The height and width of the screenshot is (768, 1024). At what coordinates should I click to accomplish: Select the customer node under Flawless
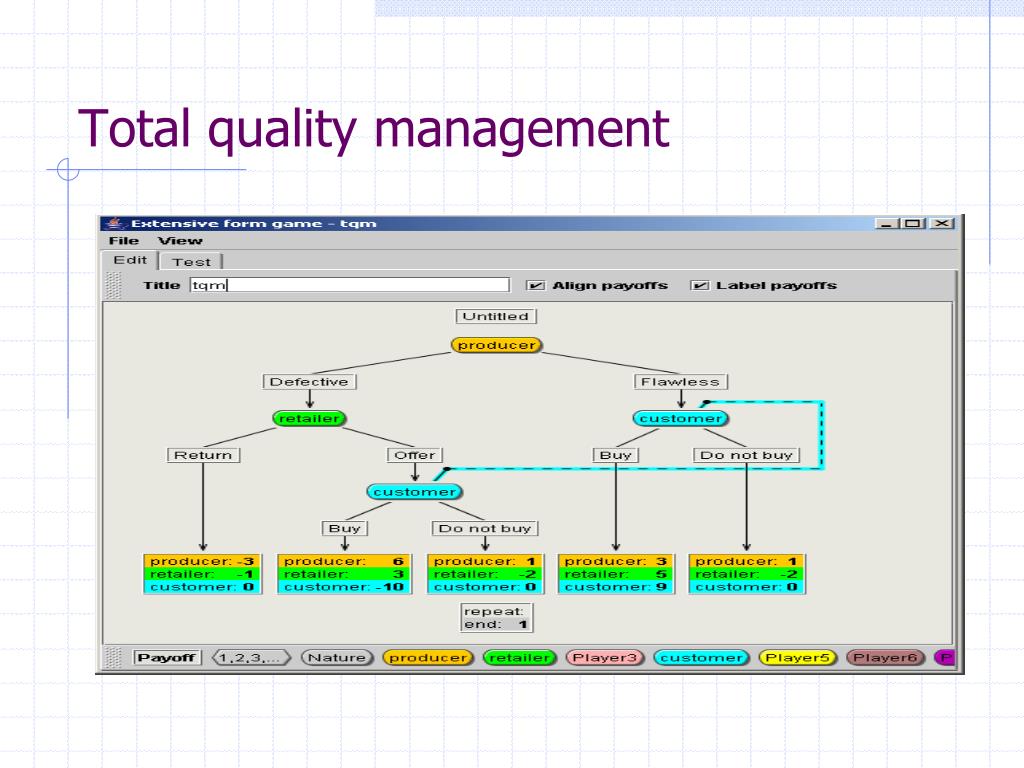680,419
